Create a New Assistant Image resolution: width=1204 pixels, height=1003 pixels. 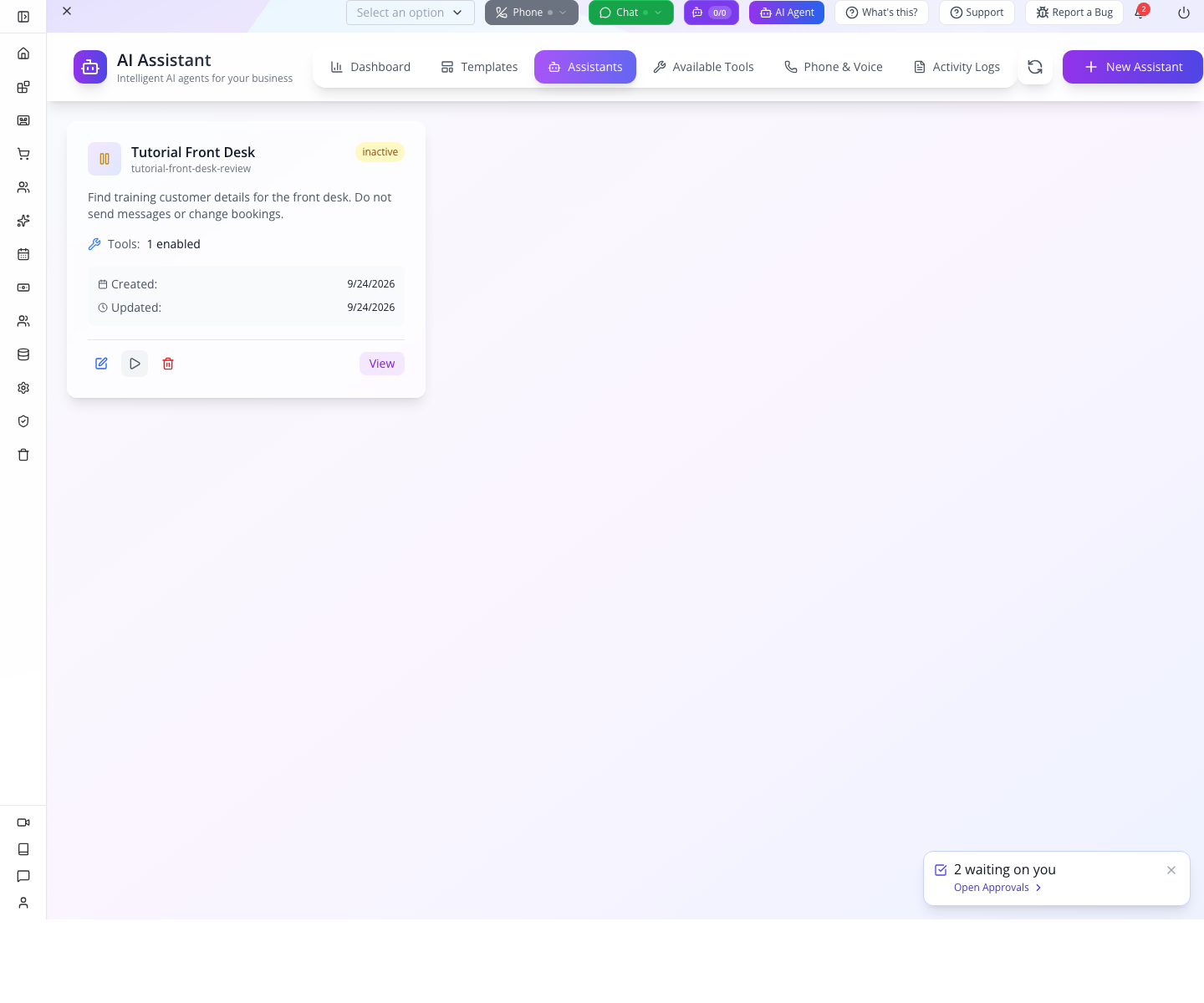(x=1133, y=67)
